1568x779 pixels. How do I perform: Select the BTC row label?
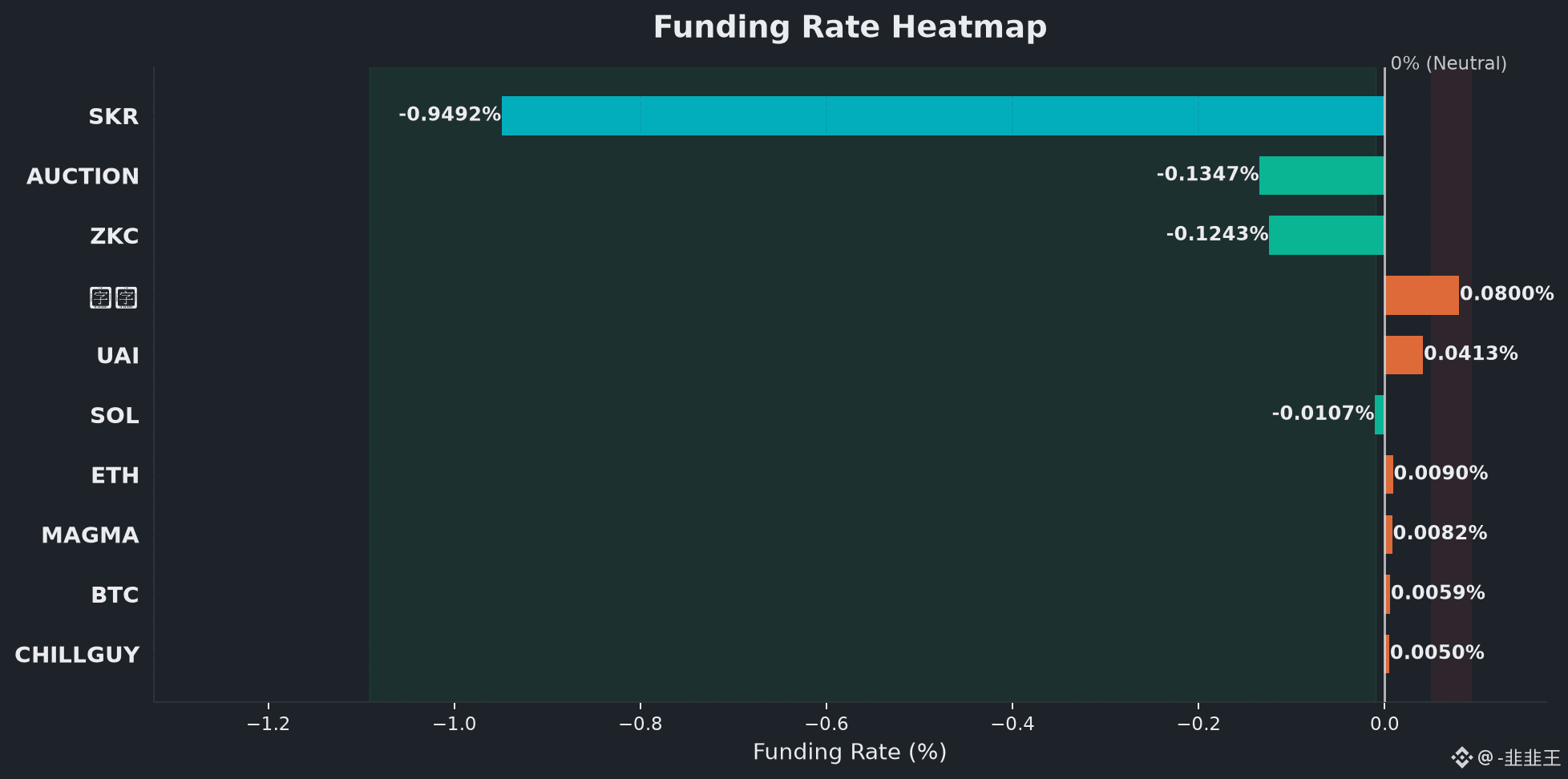click(x=115, y=595)
